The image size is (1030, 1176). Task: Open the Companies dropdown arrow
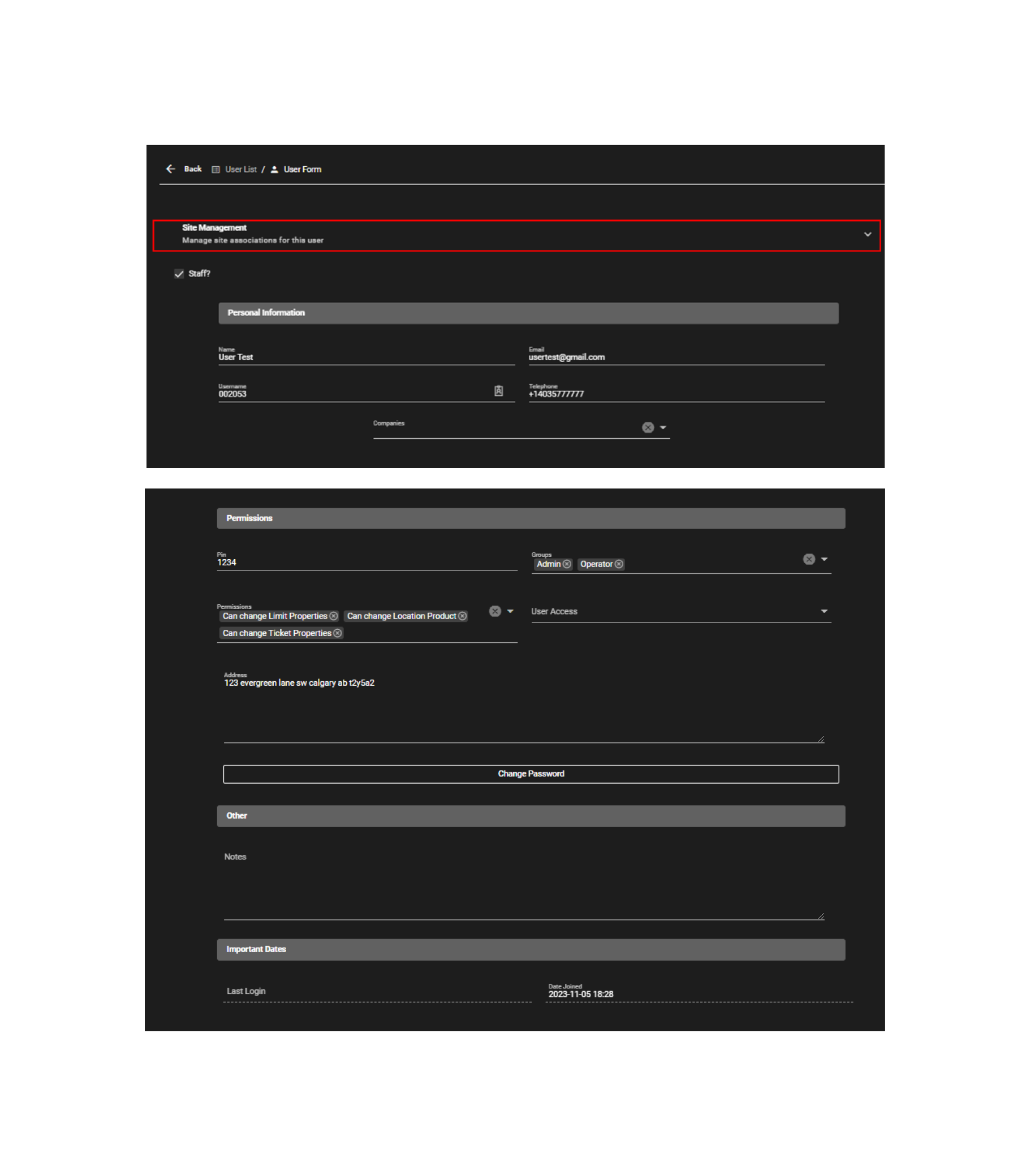663,427
